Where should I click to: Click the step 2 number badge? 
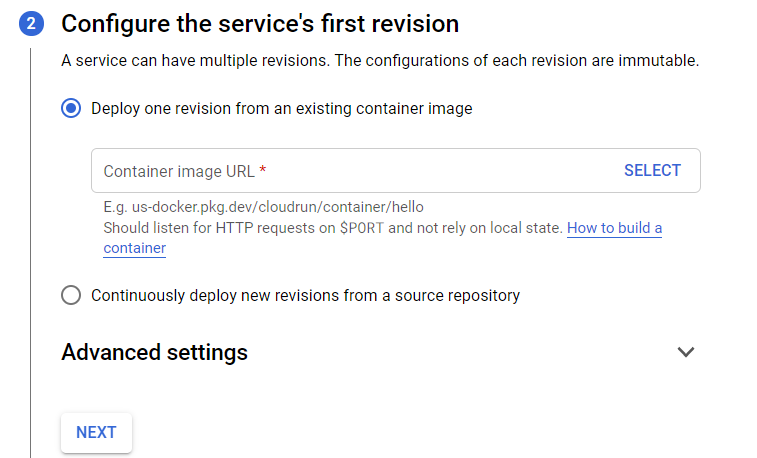coord(30,24)
